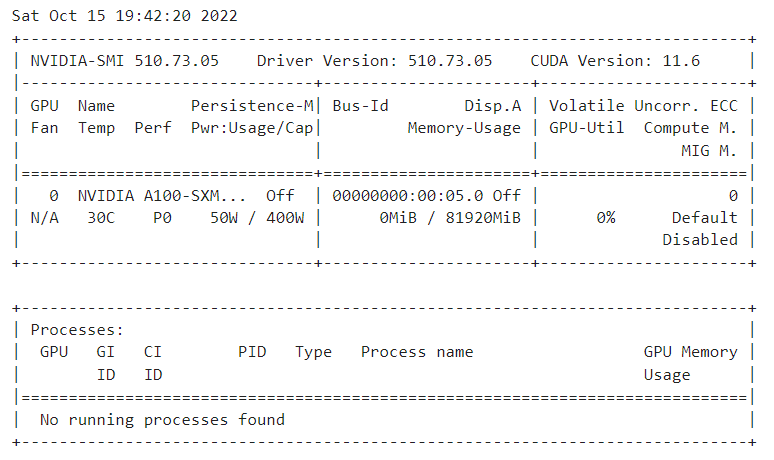Click the GPU-Util column header

pyautogui.click(x=586, y=128)
